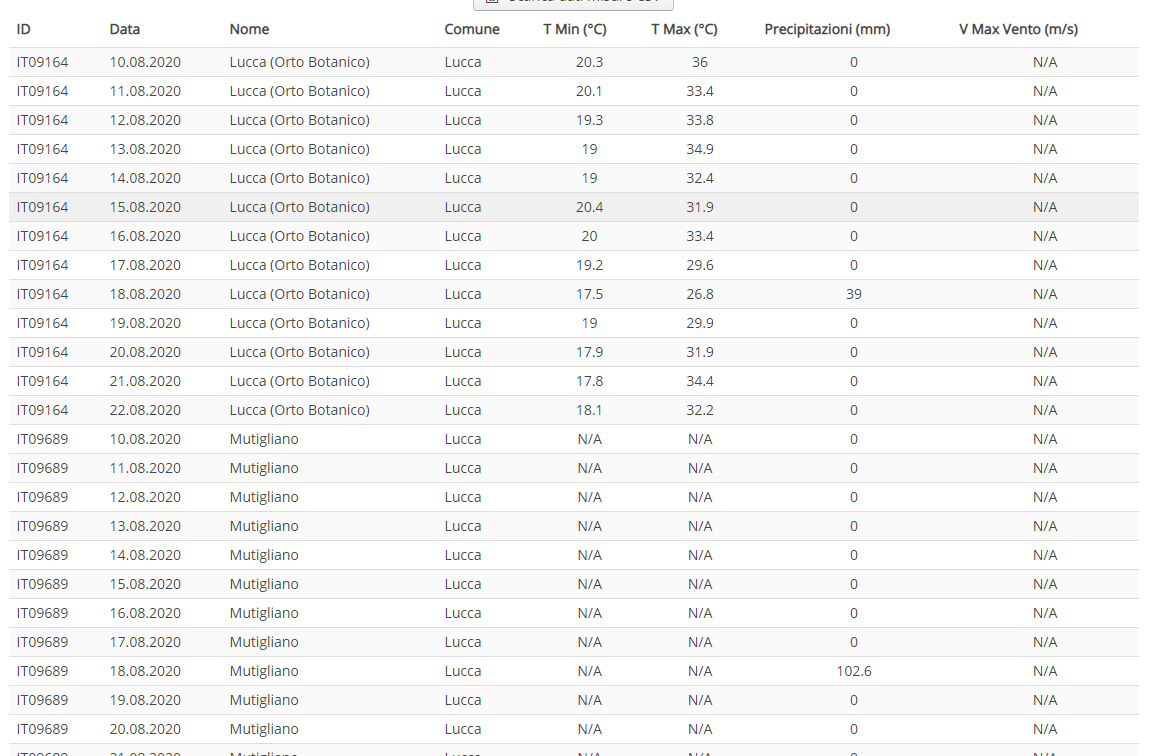Click wind N/A in Orto Botanico 17.08.2020 row
This screenshot has height=756, width=1167.
(1045, 265)
